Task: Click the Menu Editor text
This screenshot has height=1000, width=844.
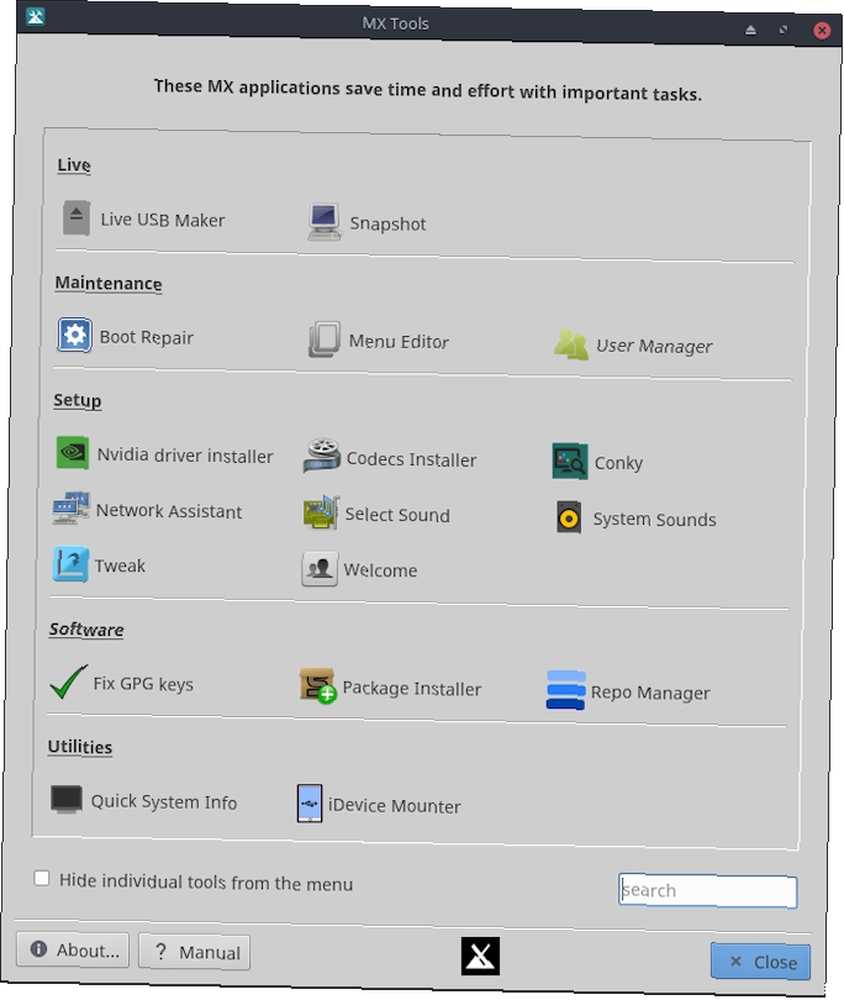Action: point(399,341)
